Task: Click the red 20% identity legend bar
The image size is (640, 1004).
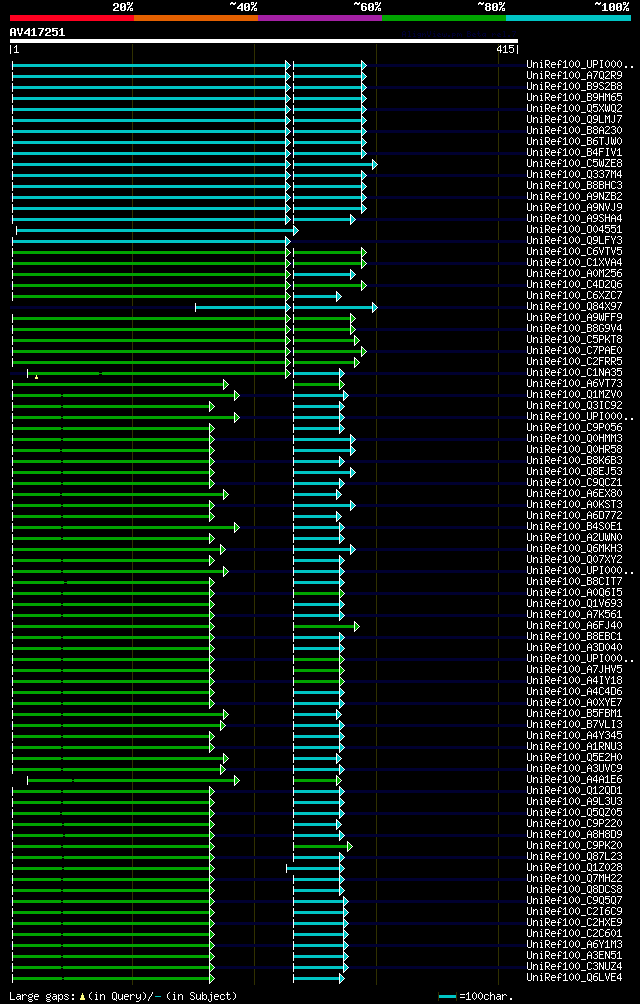Action: pos(72,18)
